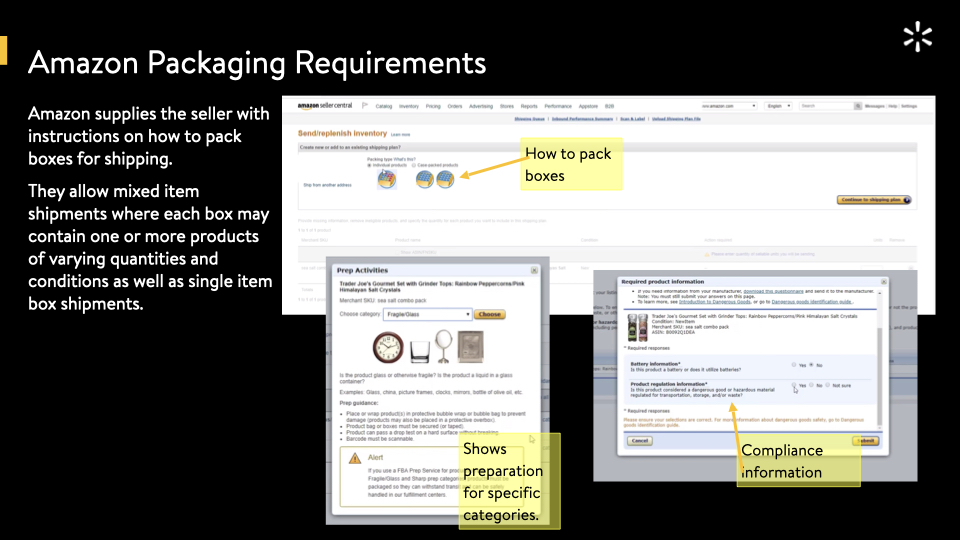Open Inbound Performance Summary link

point(582,119)
